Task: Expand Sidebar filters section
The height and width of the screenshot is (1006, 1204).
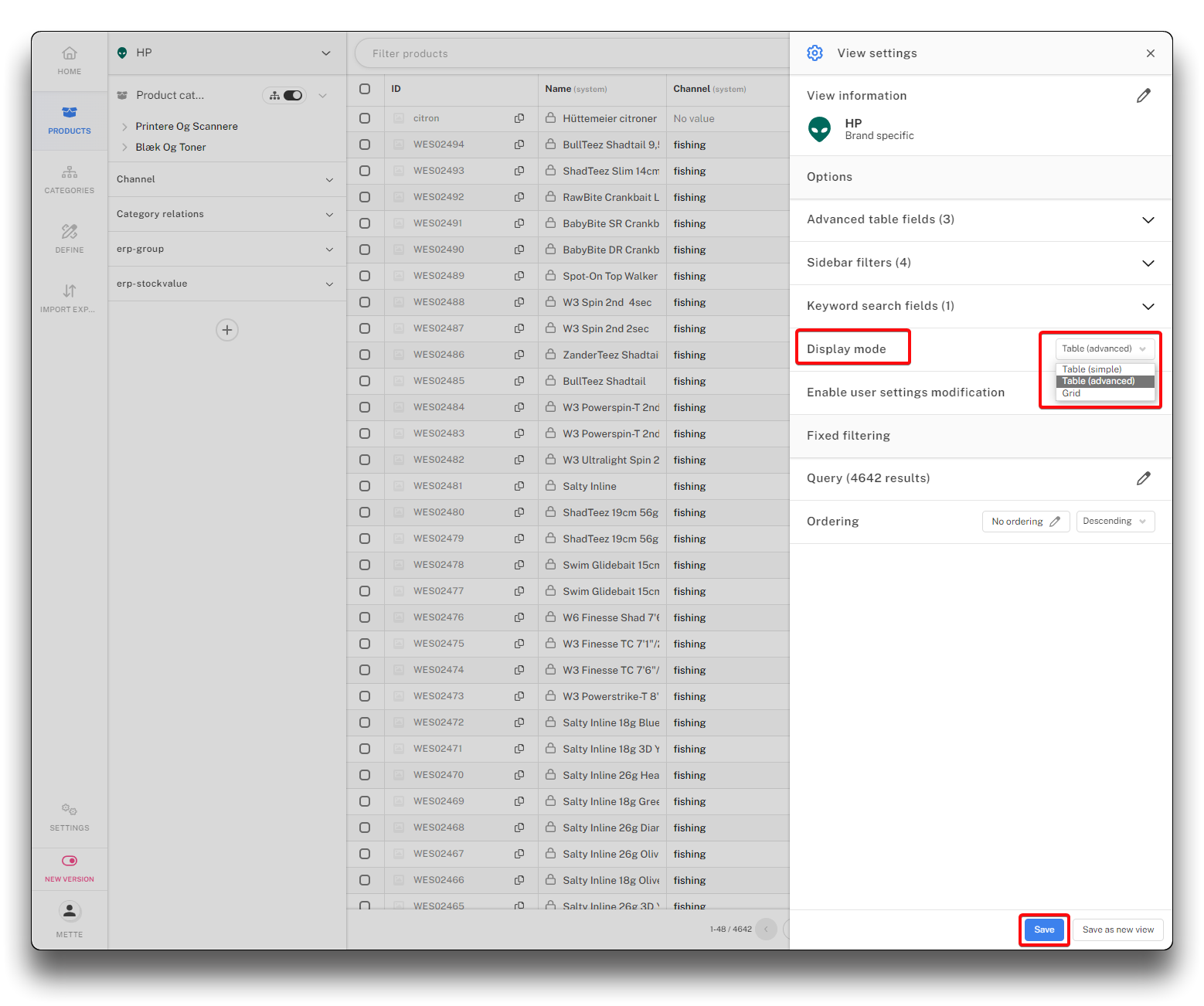Action: [x=1148, y=263]
